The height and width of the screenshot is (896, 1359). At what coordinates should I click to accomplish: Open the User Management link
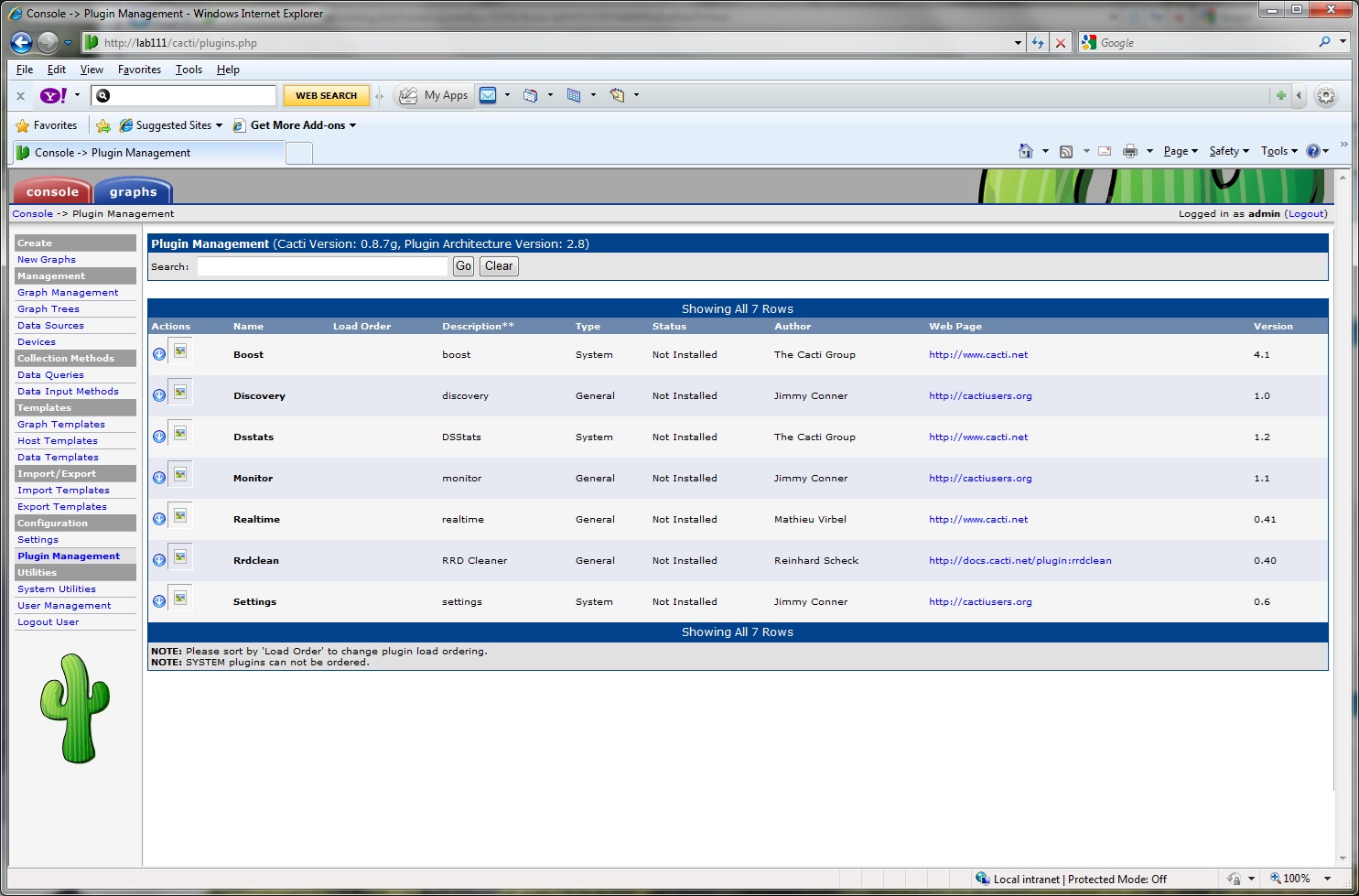click(x=64, y=606)
